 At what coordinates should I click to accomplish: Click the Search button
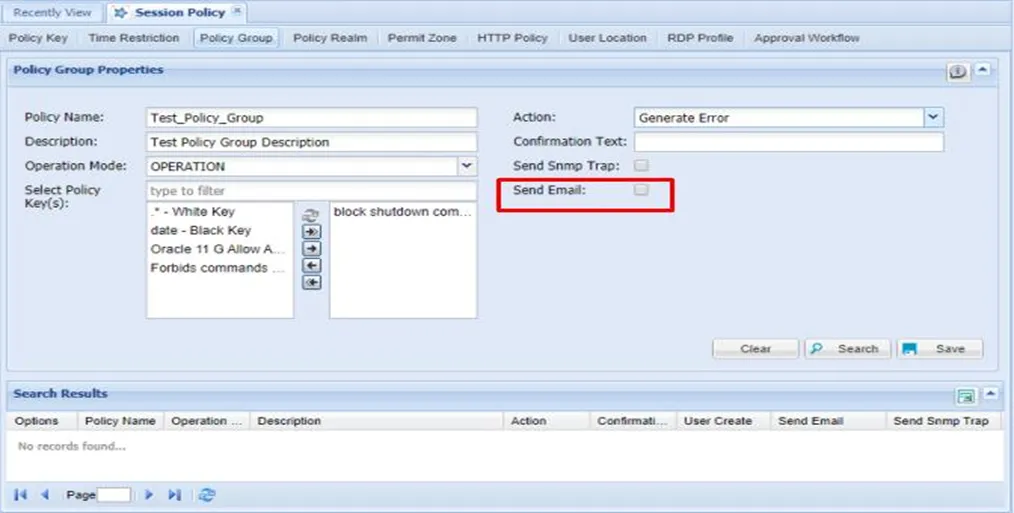(847, 349)
